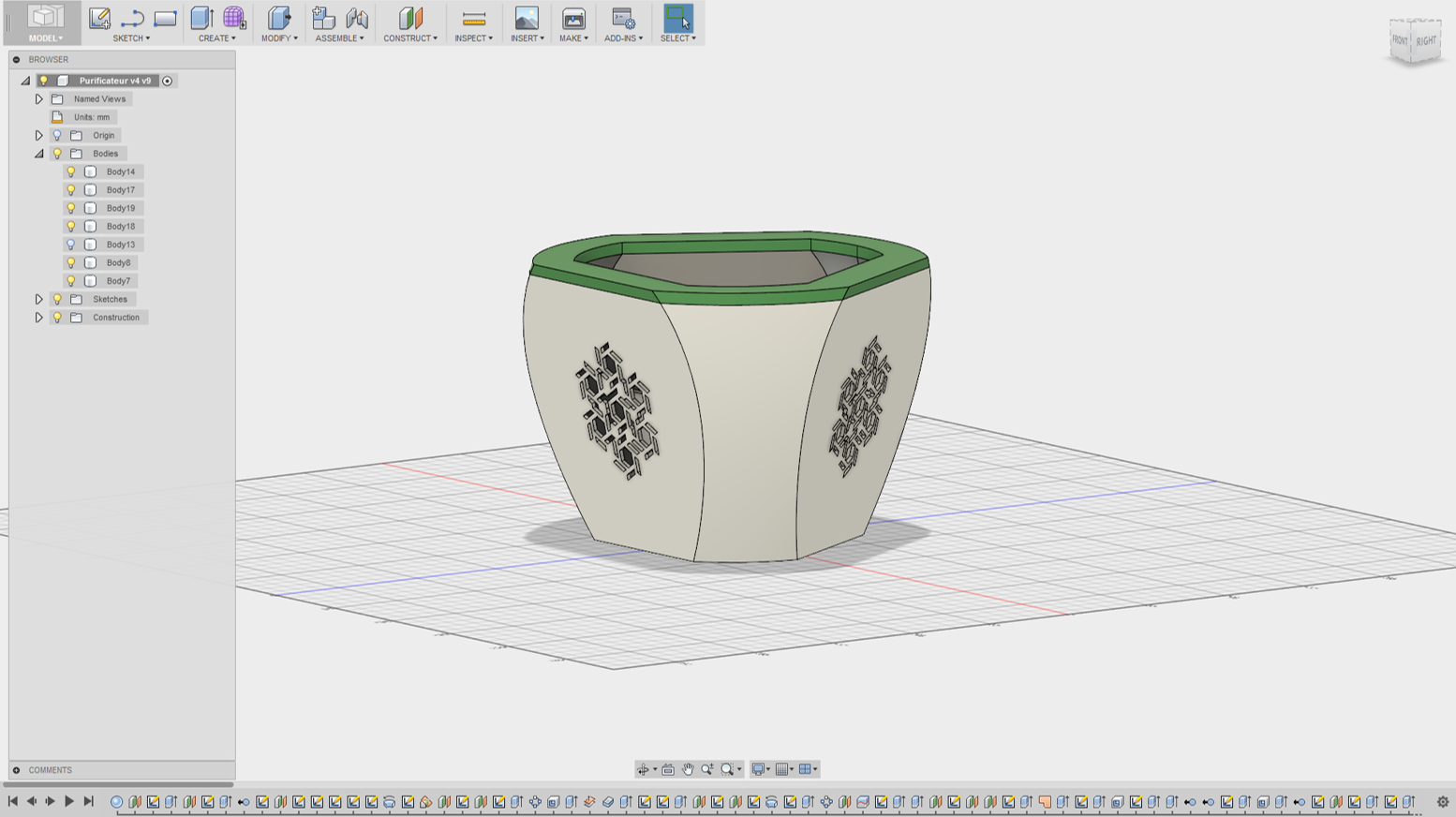Click the Measure icon under INSPECT
The height and width of the screenshot is (817, 1456).
[473, 16]
